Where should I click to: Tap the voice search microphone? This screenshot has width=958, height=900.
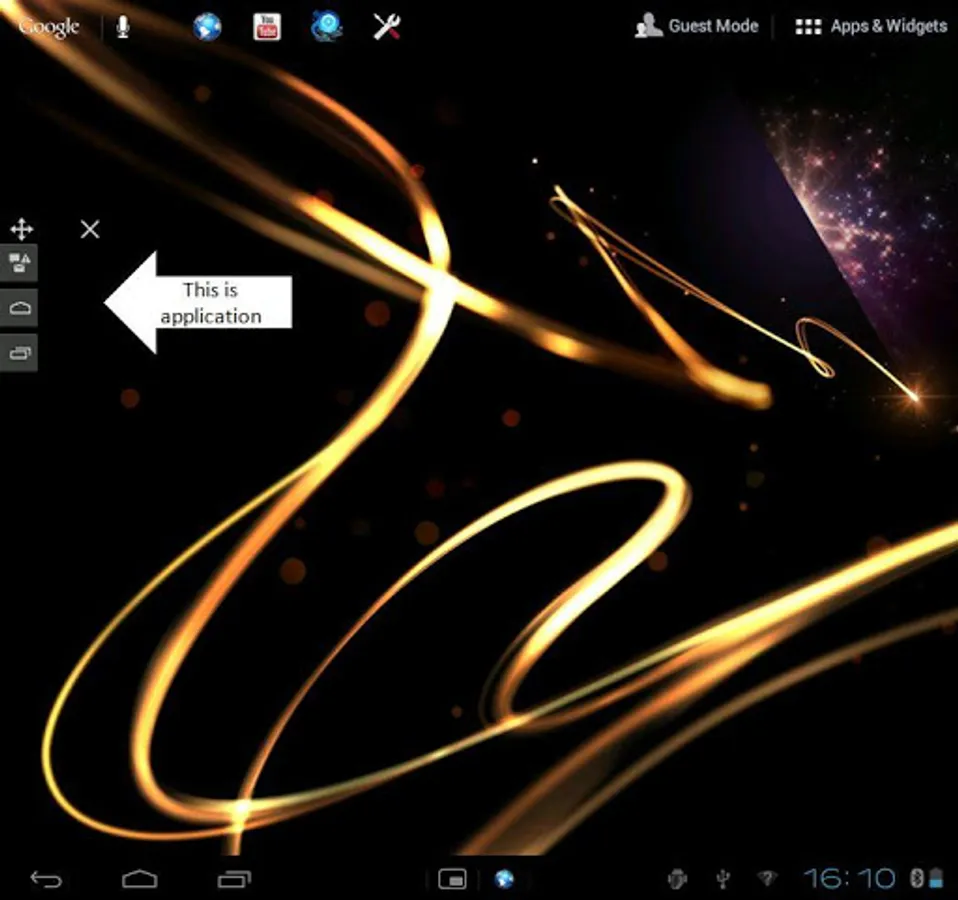coord(122,26)
